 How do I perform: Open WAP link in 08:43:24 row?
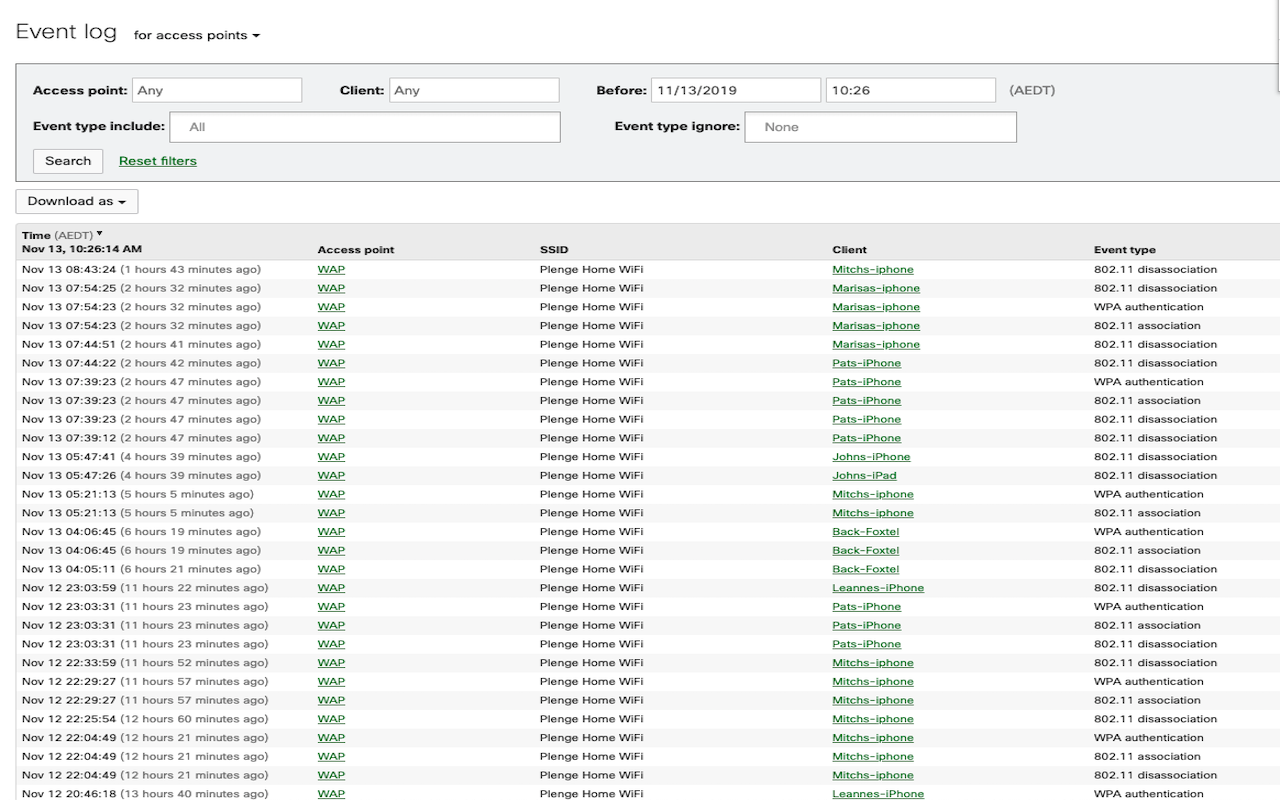click(x=331, y=270)
